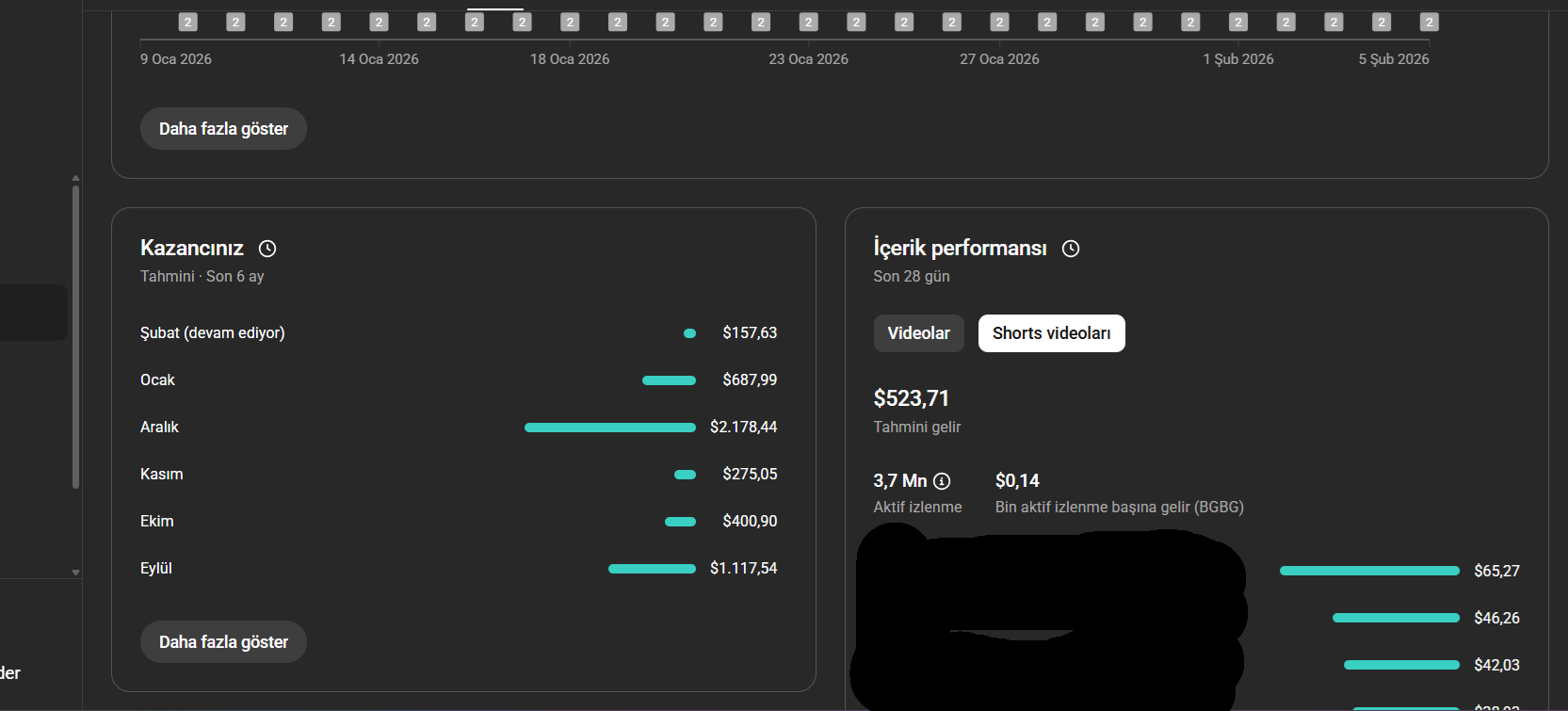
Task: Switch to the Videolar tab
Action: coord(918,333)
